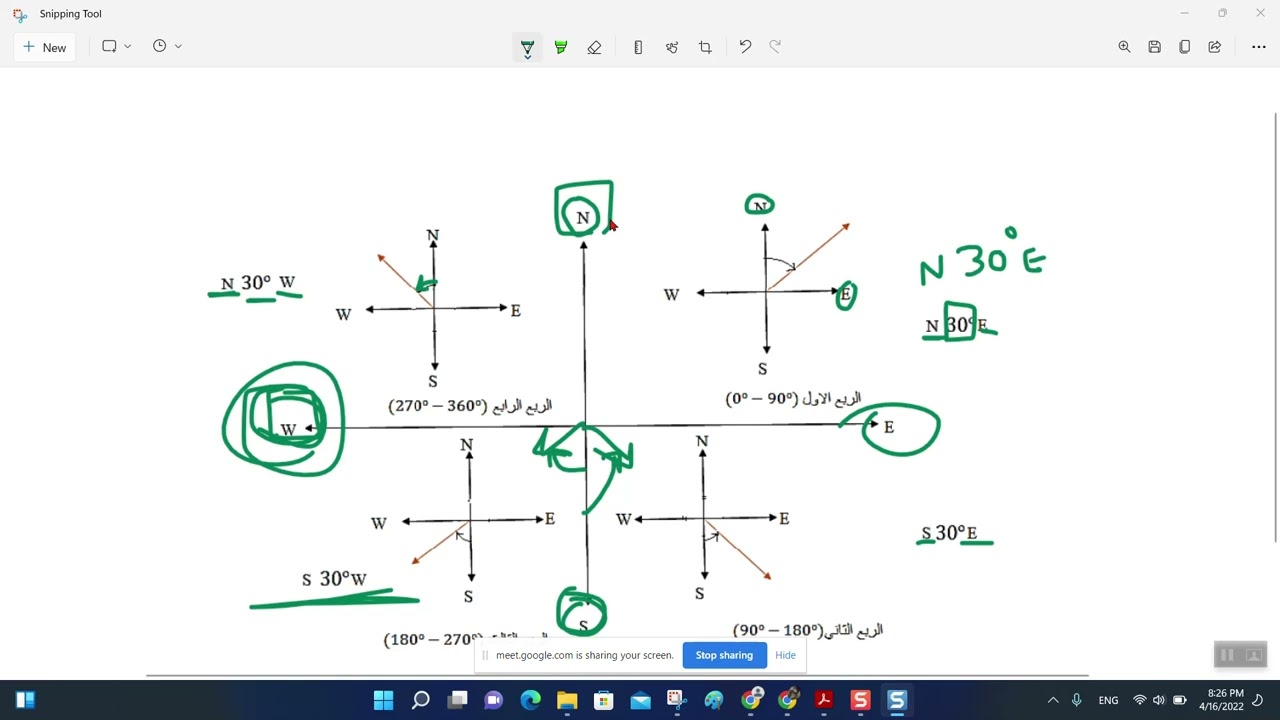Viewport: 1280px width, 720px height.
Task: Open the See more three-dots menu
Action: click(x=1258, y=47)
